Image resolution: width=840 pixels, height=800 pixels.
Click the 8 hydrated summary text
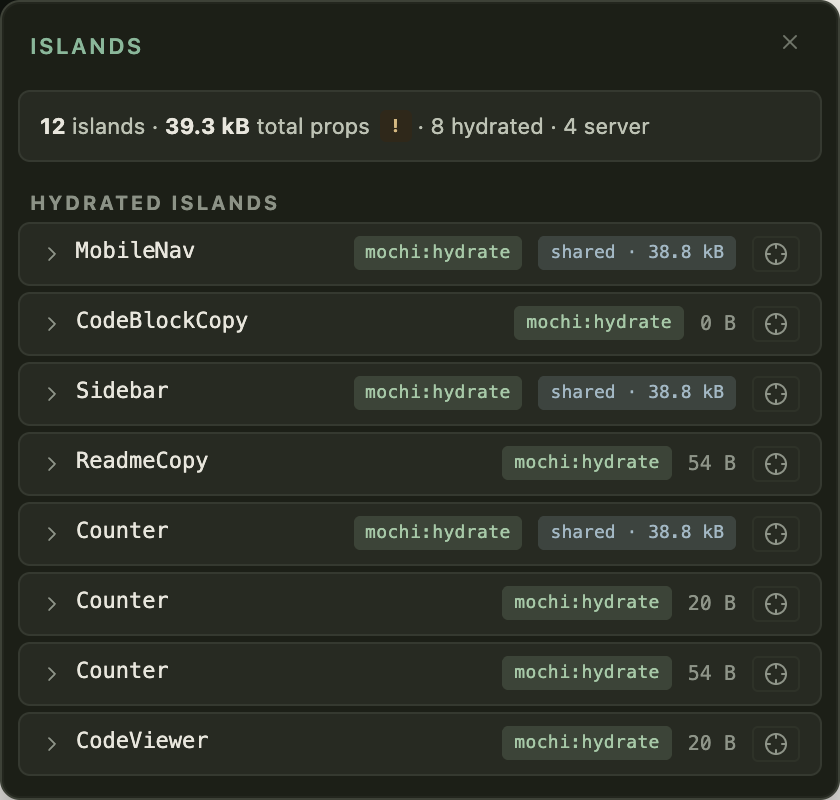pyautogui.click(x=486, y=126)
